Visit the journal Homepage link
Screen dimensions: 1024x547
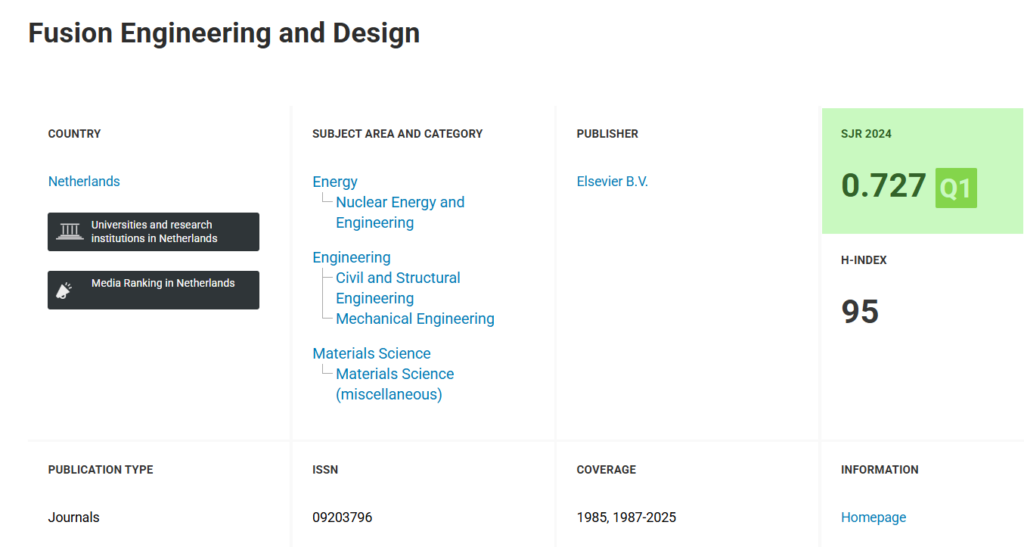[x=873, y=517]
